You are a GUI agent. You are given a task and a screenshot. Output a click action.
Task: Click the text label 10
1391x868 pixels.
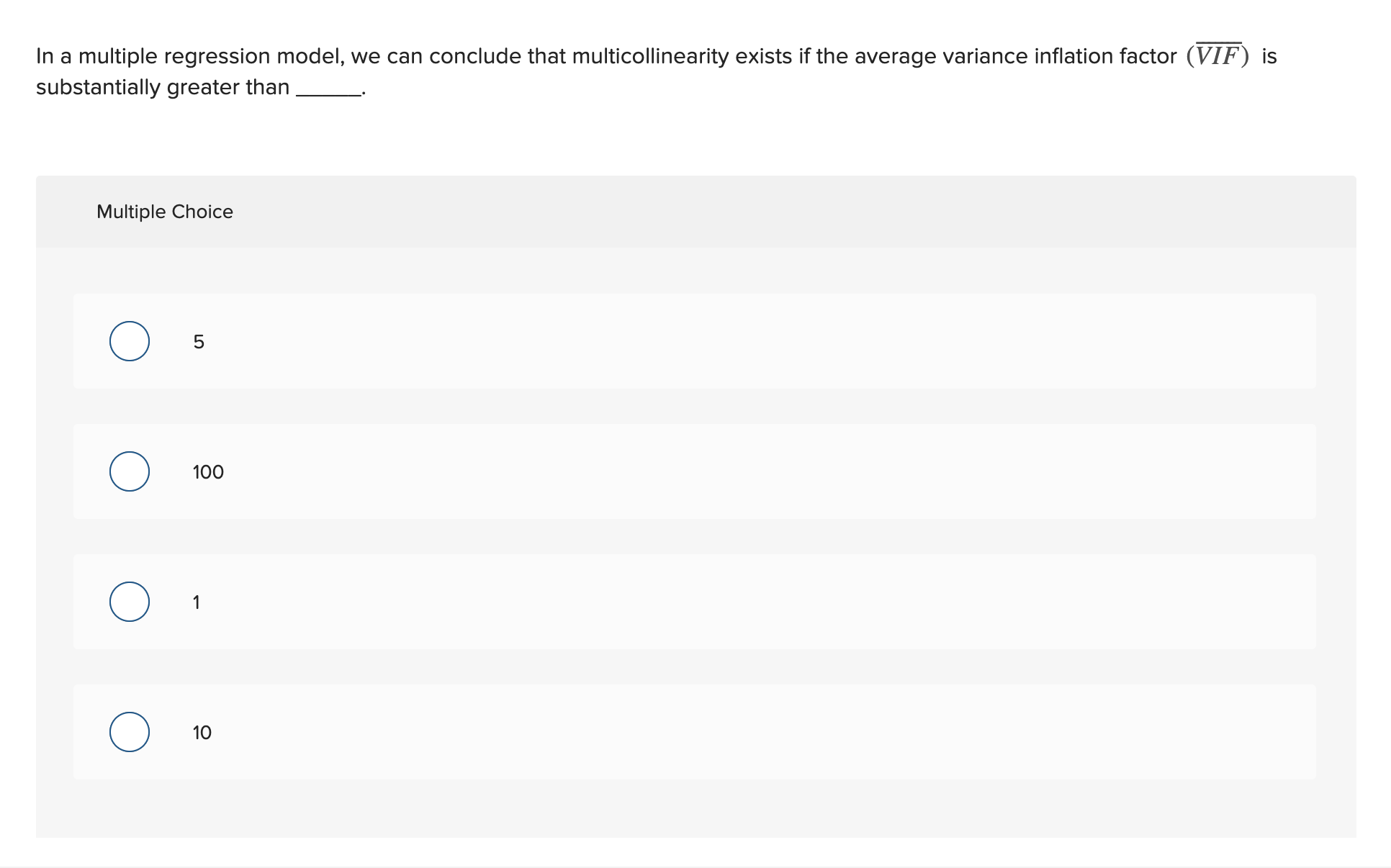[202, 732]
